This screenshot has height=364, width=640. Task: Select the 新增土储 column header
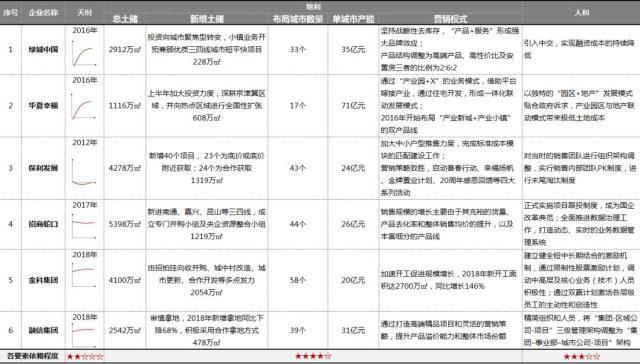click(207, 19)
